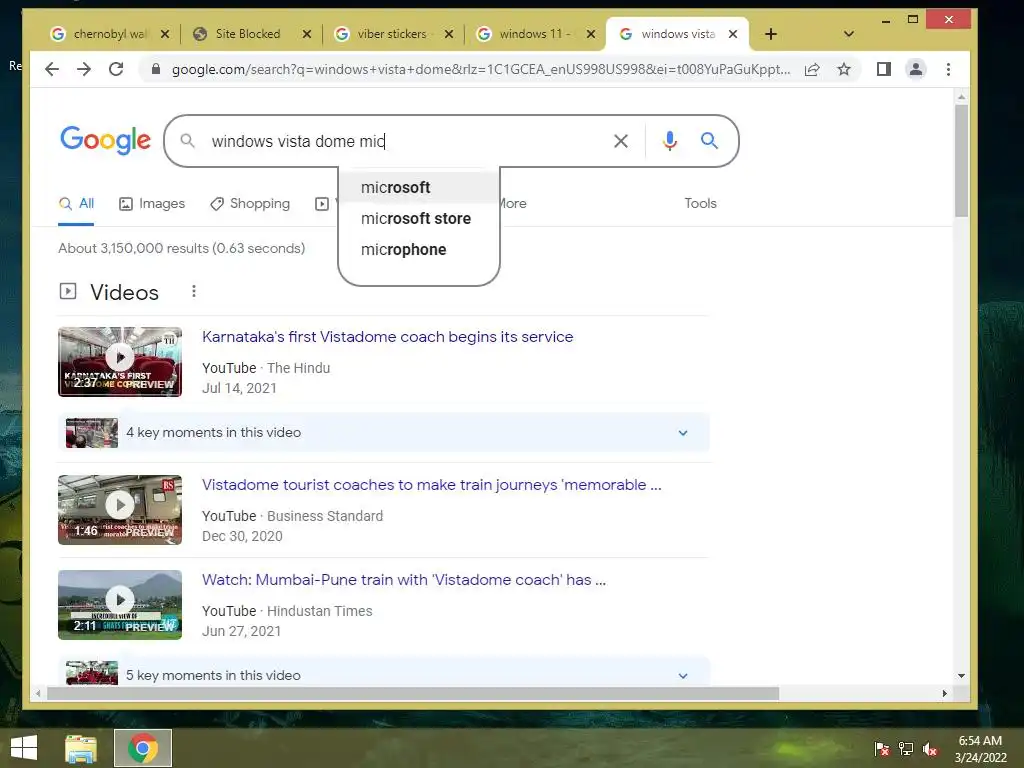Open the network tray icon

click(x=906, y=749)
